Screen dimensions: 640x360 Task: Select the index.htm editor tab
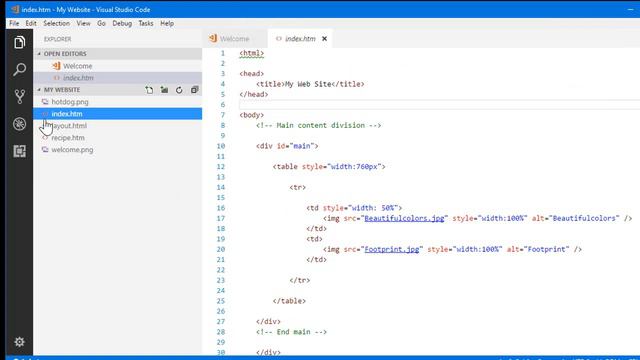(300, 38)
